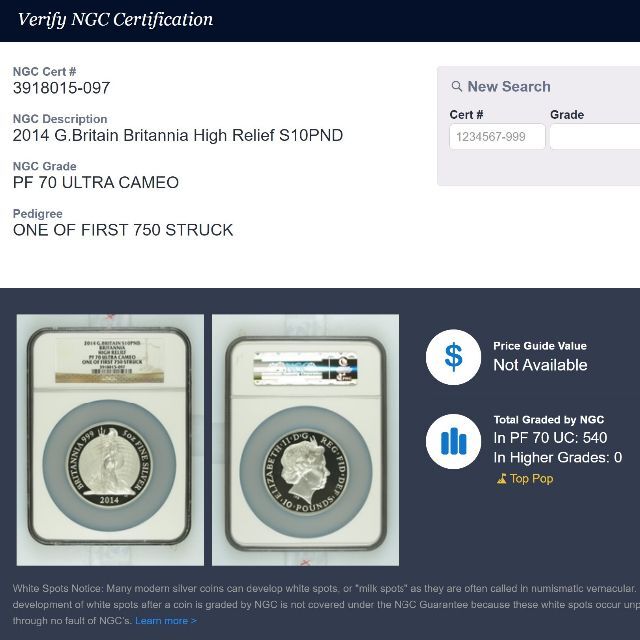Click the Top Pop trophy icon
Screen dimensions: 640x640
point(502,478)
